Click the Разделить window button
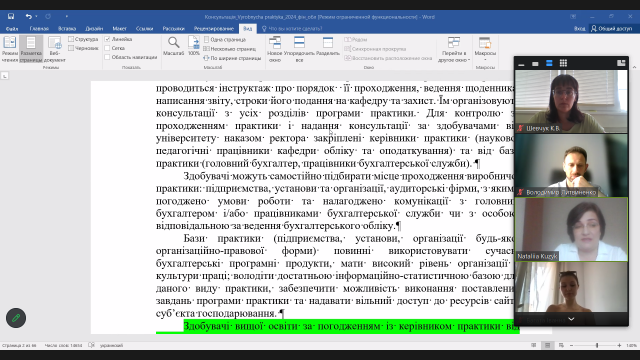This screenshot has width=640, height=360. [x=327, y=46]
